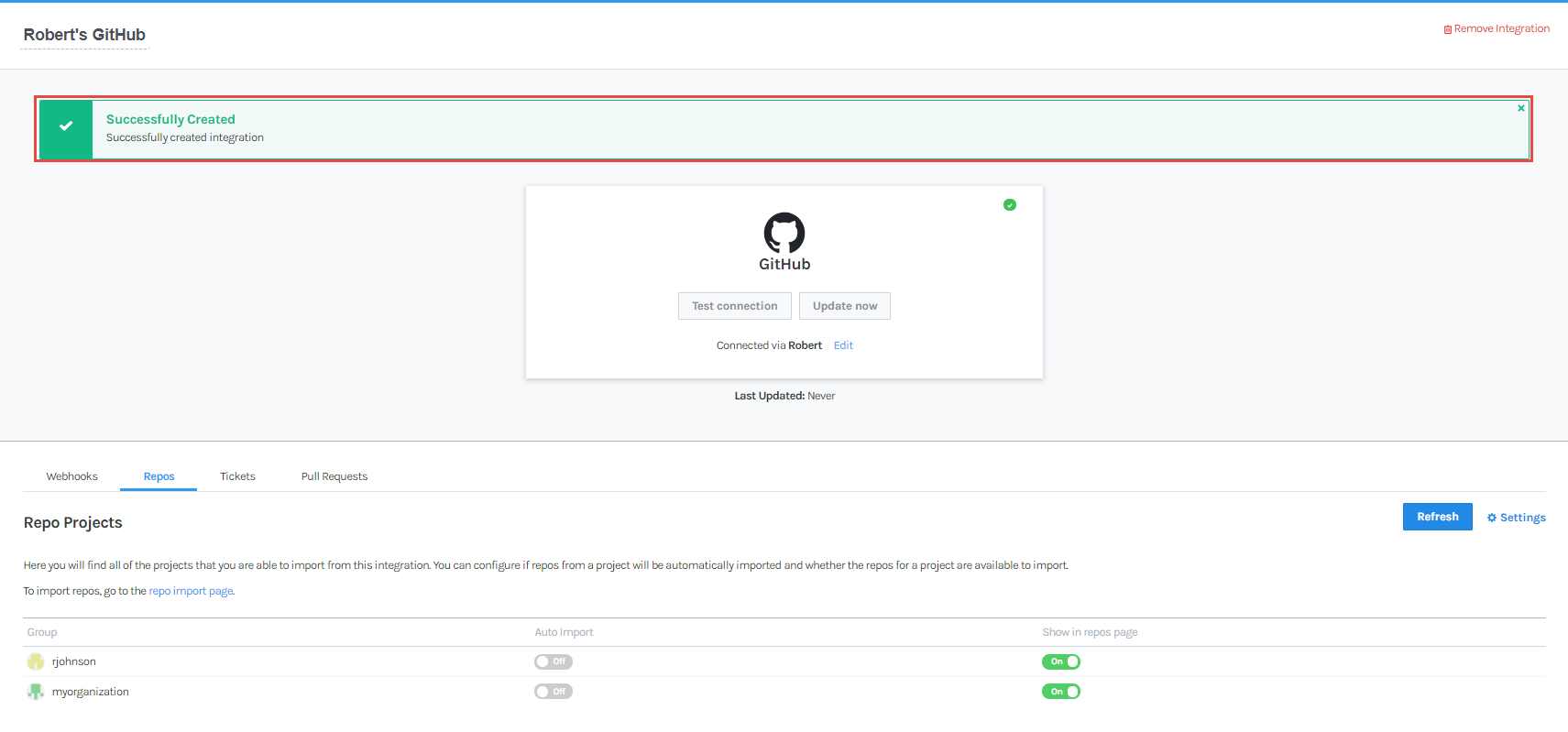Dismiss the Successfully Created notification
The width and height of the screenshot is (1568, 732).
coord(1521,108)
